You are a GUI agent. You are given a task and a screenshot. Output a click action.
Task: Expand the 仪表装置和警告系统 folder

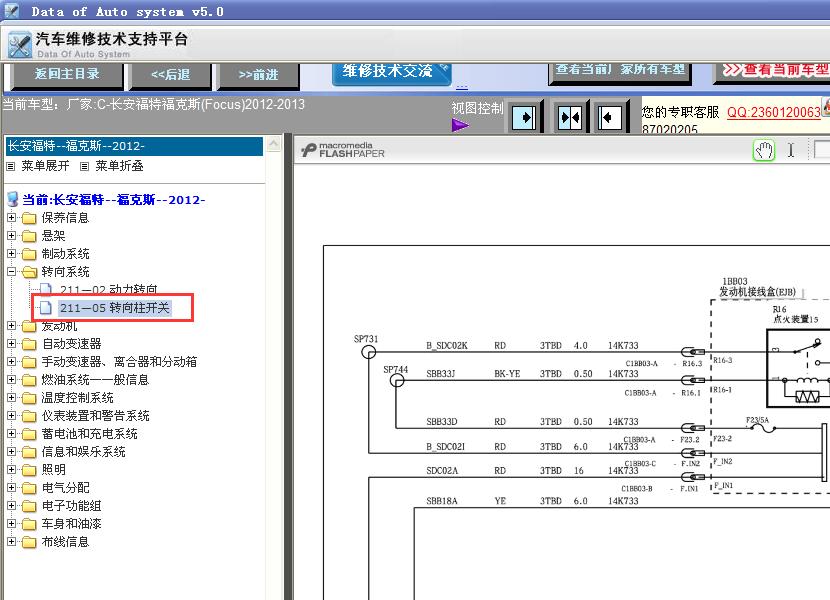pyautogui.click(x=12, y=415)
